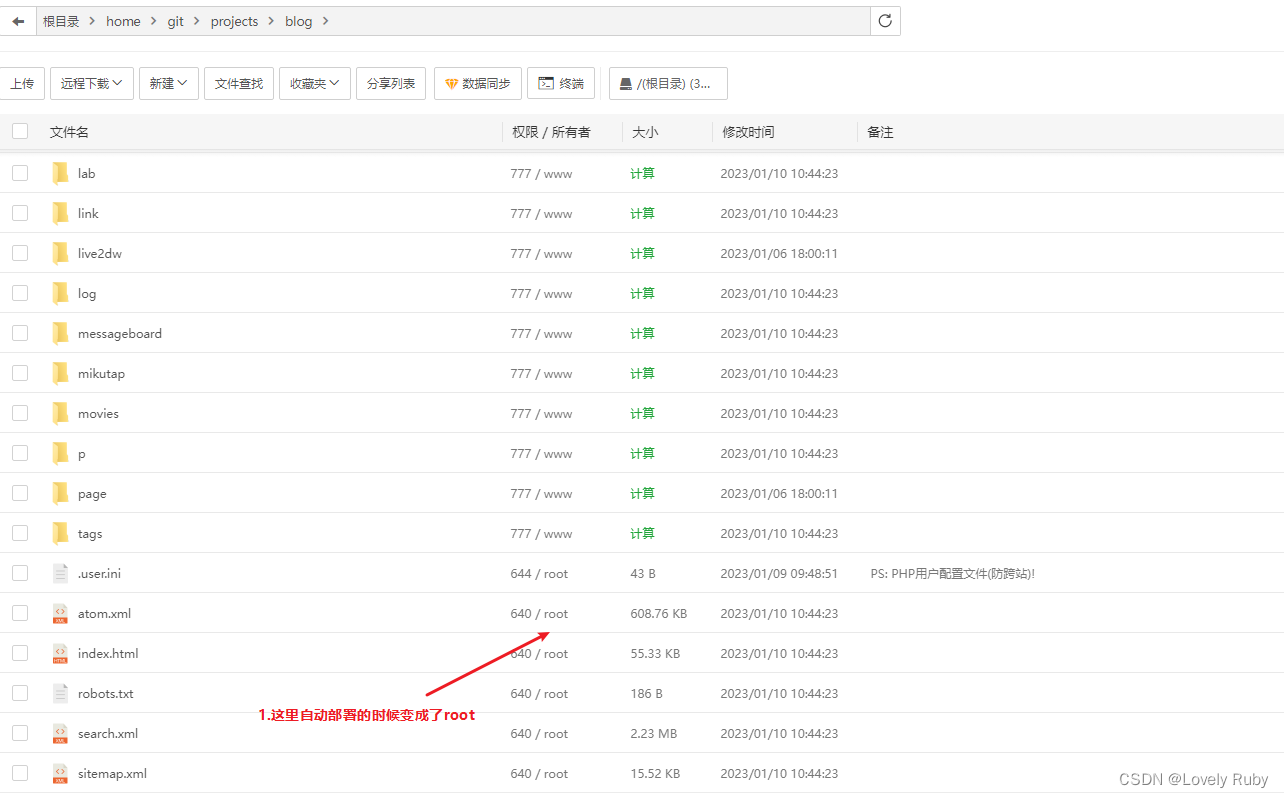Check the box for atom.xml
Viewport: 1284px width, 798px height.
coord(20,613)
